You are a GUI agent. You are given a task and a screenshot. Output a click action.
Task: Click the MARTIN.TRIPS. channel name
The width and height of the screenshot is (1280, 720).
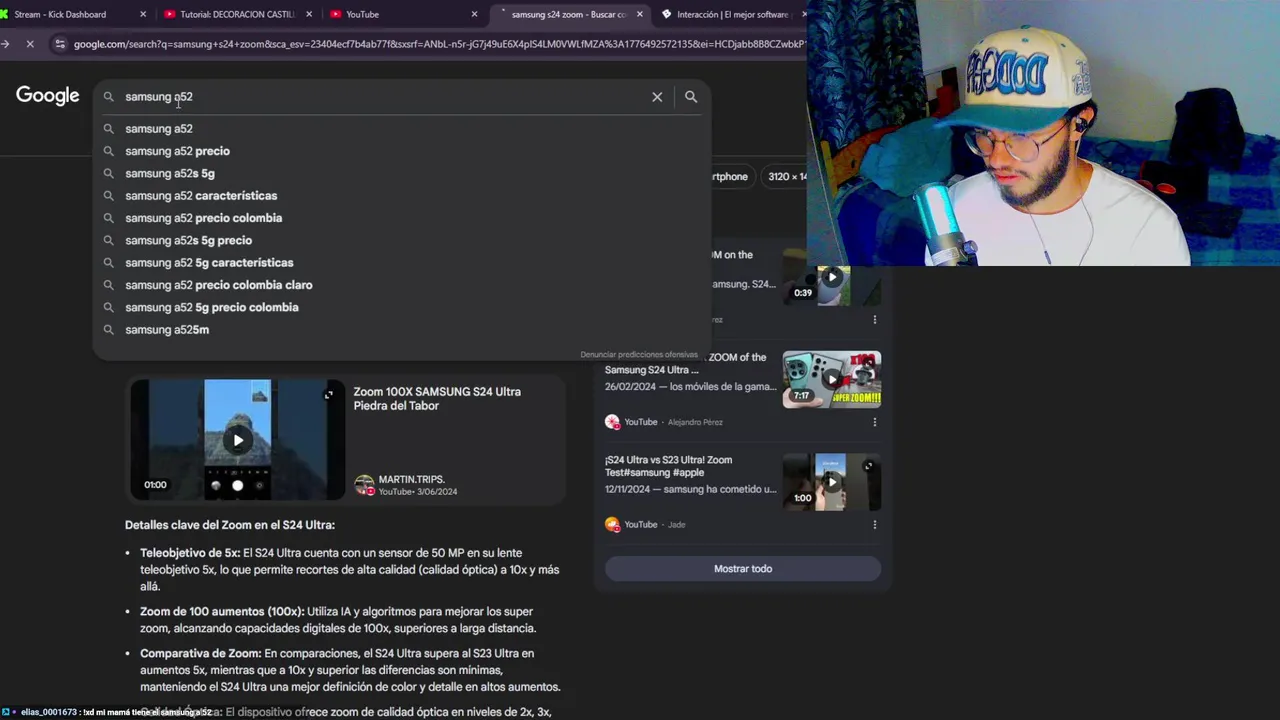411,479
